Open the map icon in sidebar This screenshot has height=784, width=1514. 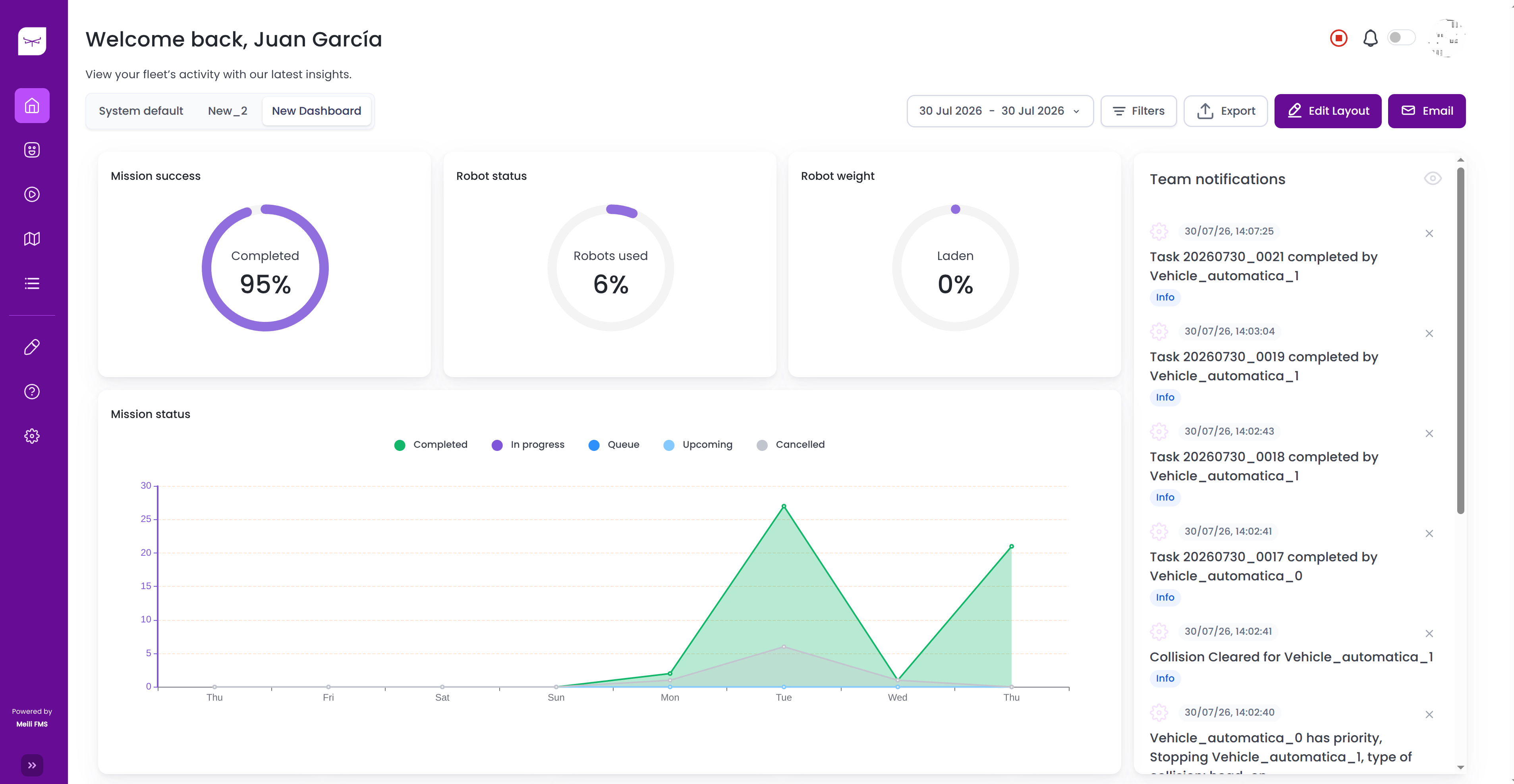tap(32, 239)
